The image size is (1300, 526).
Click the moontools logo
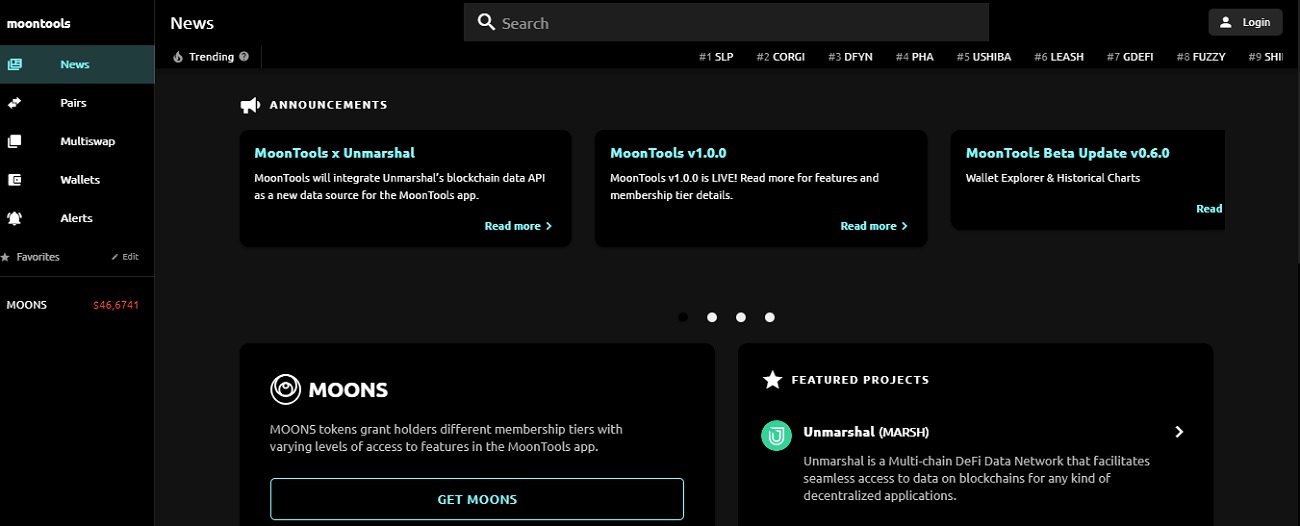click(x=38, y=23)
